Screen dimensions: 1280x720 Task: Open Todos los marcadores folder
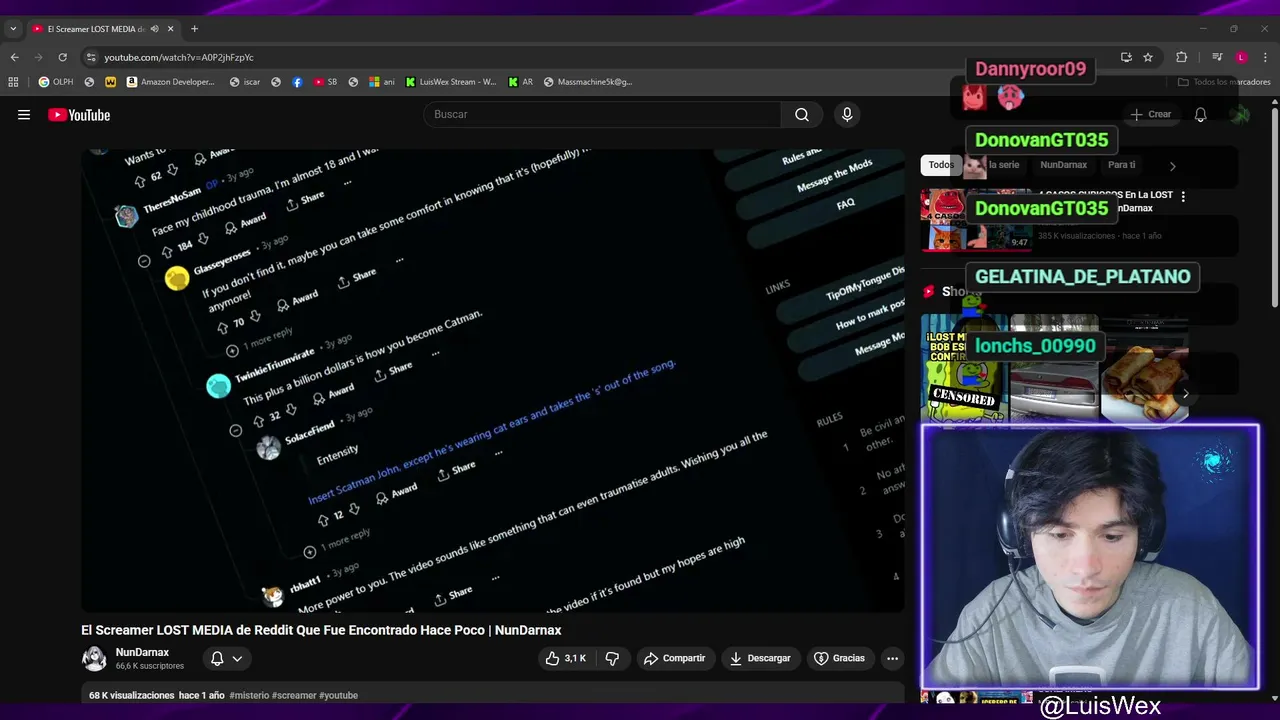(1224, 82)
